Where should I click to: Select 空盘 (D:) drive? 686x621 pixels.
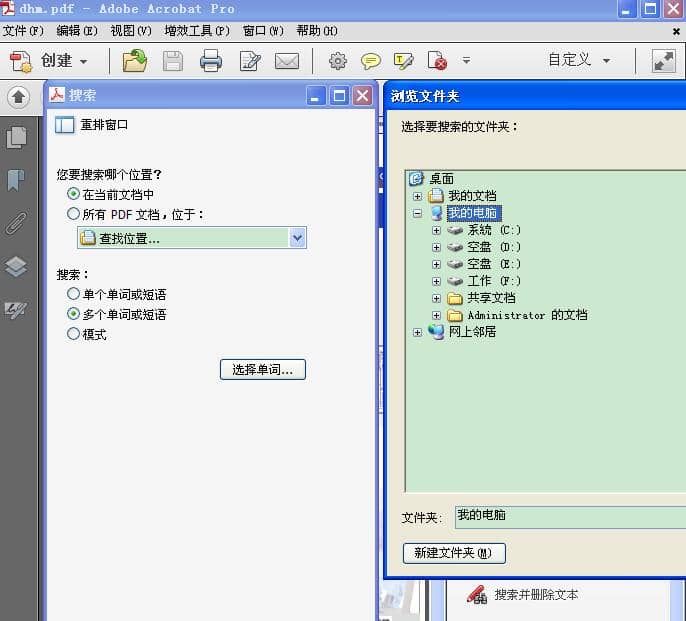(x=494, y=247)
